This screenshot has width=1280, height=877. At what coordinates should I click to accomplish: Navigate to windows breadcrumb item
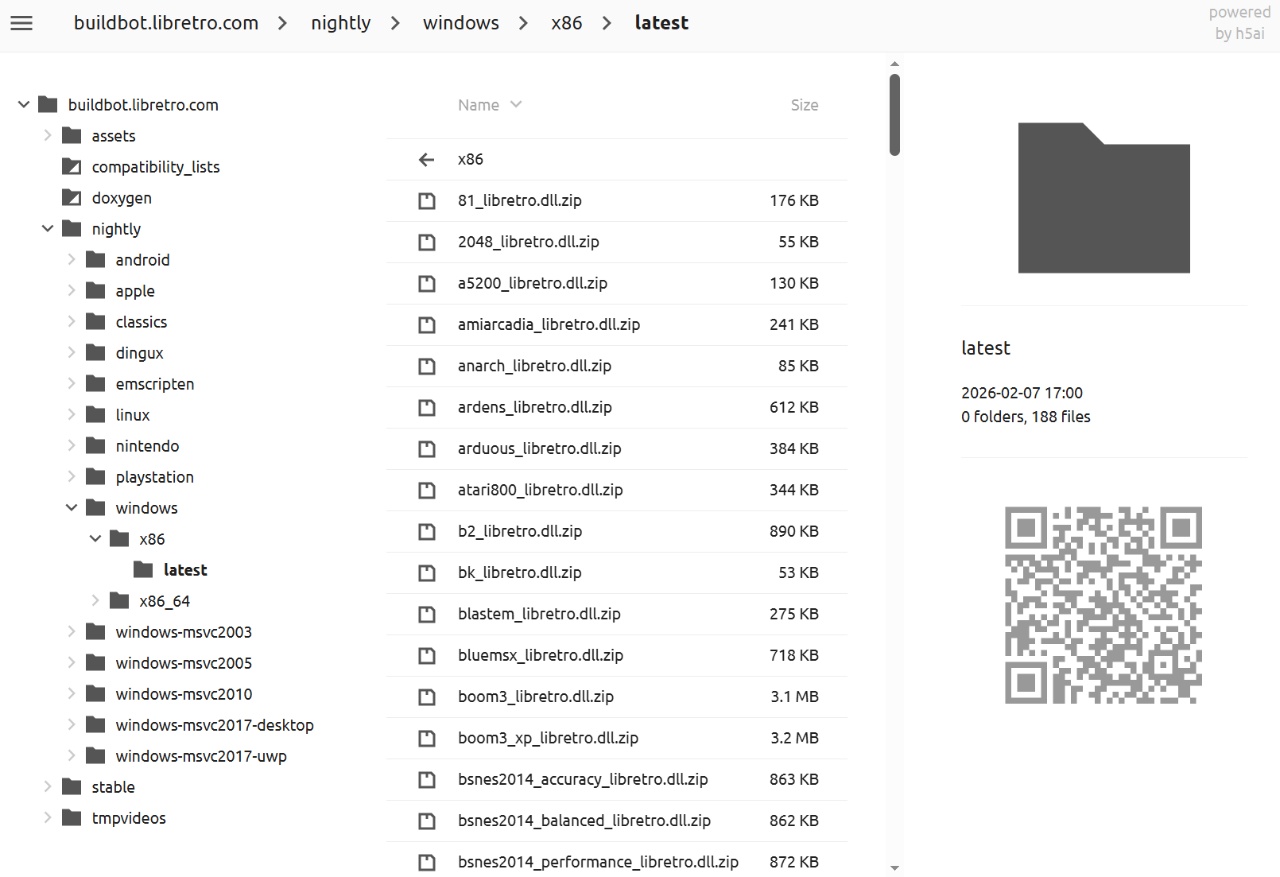[460, 23]
